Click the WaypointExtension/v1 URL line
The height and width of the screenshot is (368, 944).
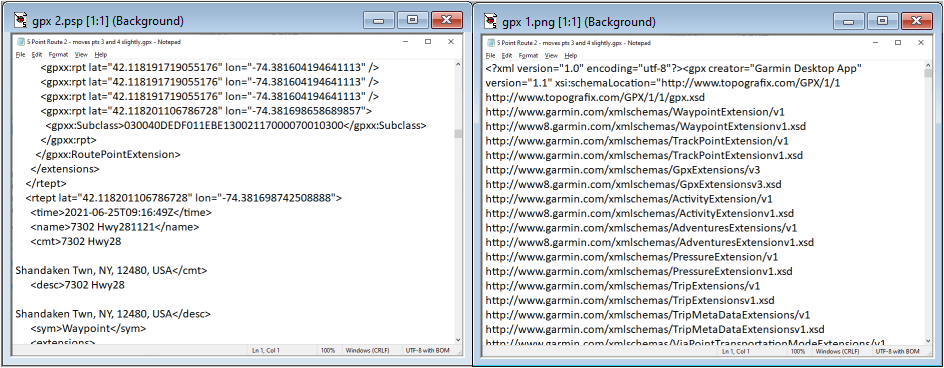click(635, 111)
